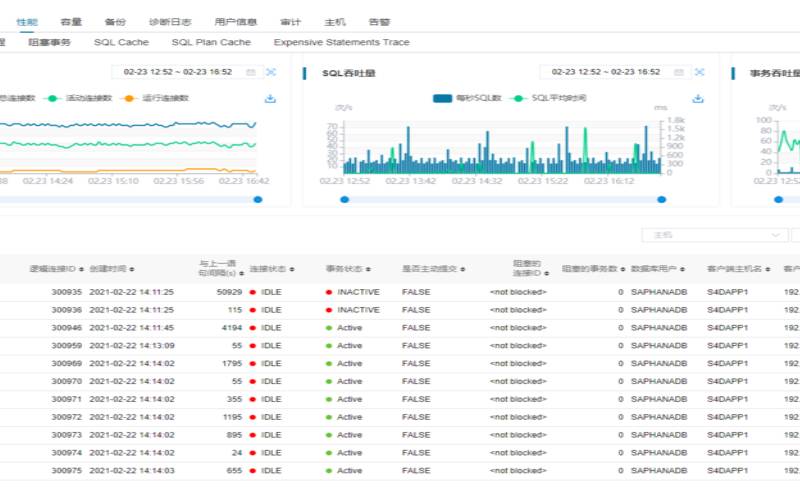
Task: Click SQL吞吐量 chart title
Action: point(348,73)
